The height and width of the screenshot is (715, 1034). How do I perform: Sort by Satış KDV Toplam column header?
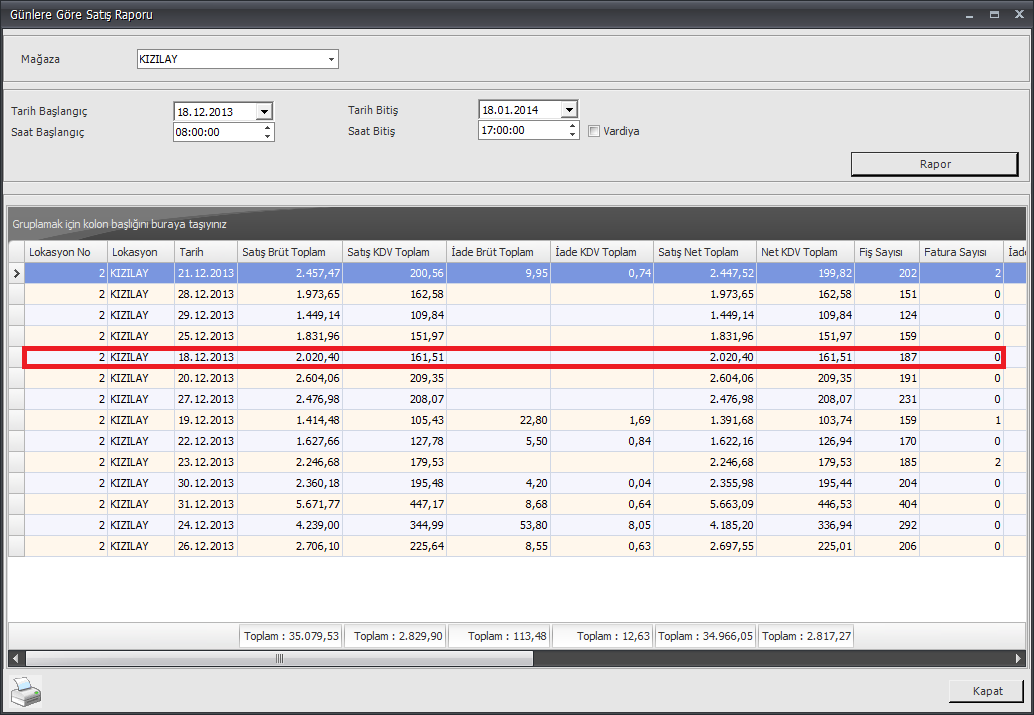pos(394,252)
